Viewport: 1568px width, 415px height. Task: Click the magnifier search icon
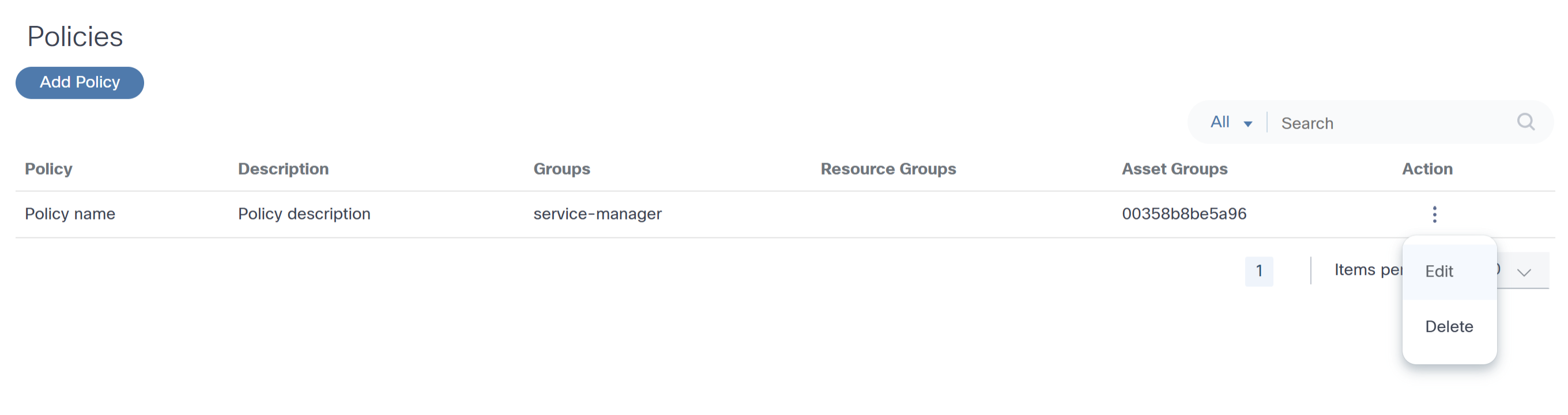pyautogui.click(x=1525, y=122)
